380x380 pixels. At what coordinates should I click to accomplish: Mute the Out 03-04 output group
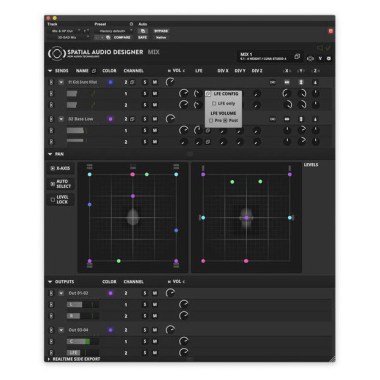[155, 330]
